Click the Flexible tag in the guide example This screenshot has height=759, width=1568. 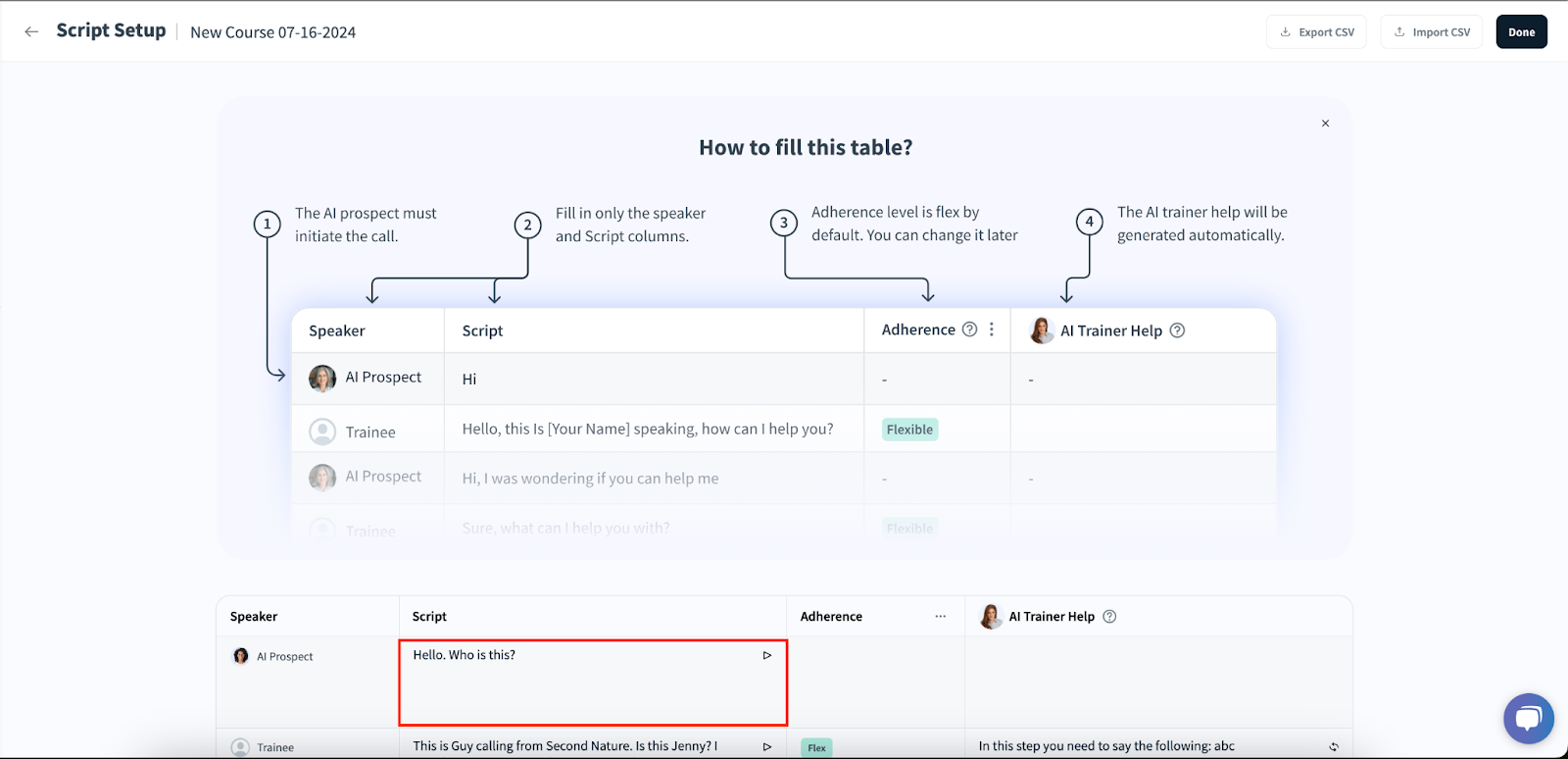tap(909, 430)
